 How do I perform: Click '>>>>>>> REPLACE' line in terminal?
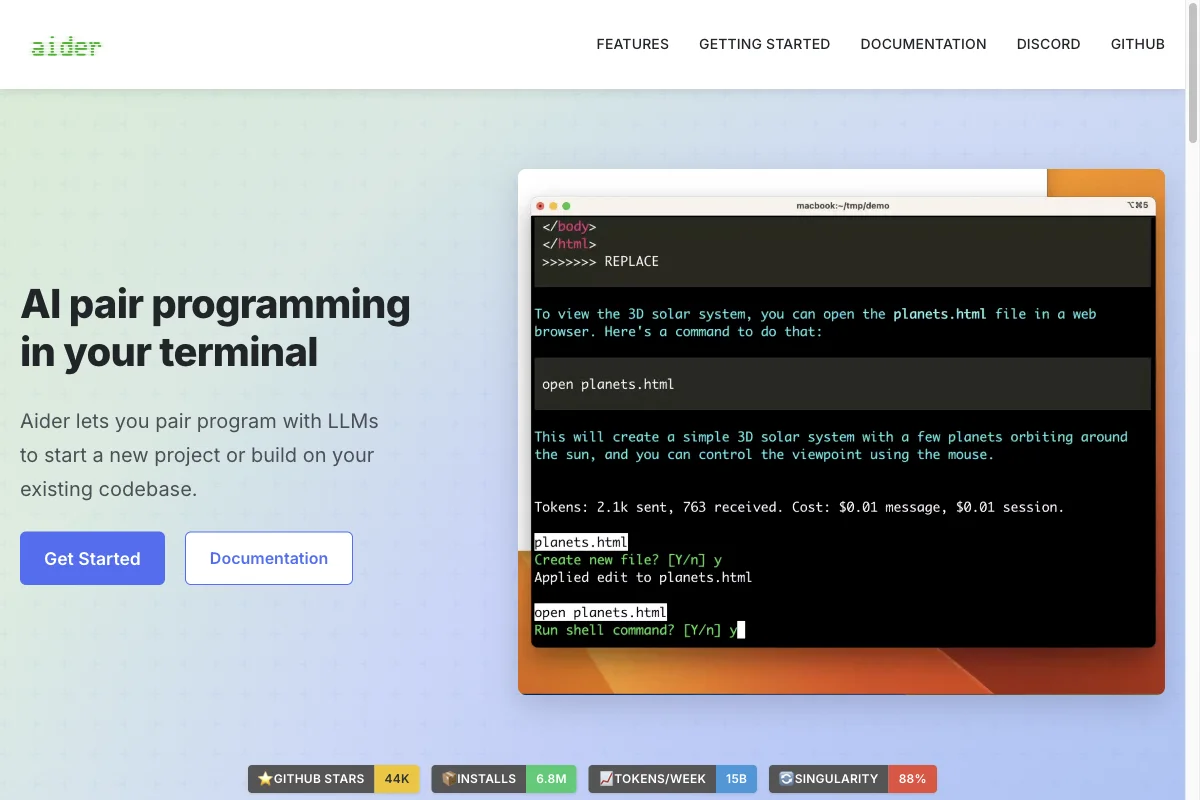(600, 261)
